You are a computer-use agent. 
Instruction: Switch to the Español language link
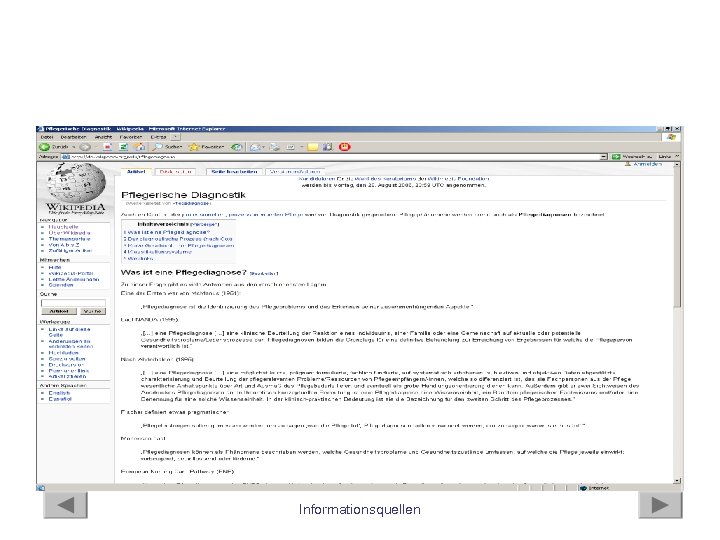point(60,399)
